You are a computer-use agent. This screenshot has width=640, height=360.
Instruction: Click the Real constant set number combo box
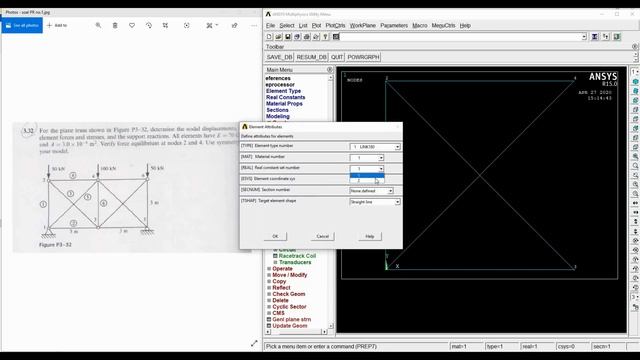(x=367, y=169)
